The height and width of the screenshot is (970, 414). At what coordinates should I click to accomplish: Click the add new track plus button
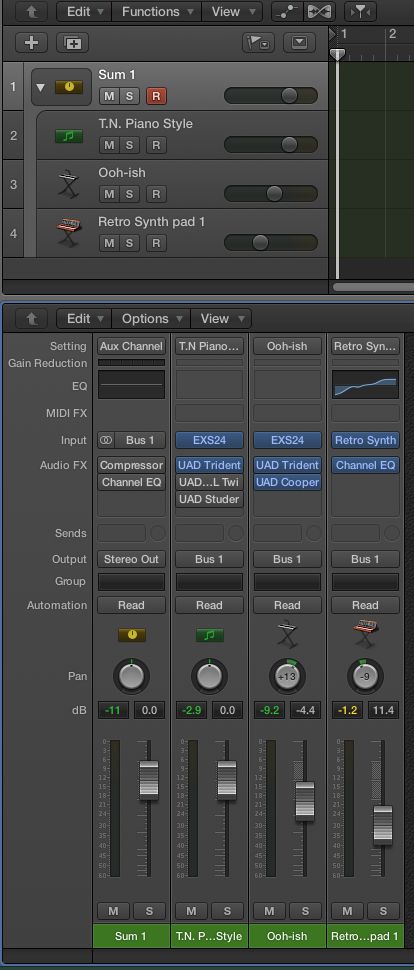pyautogui.click(x=31, y=43)
